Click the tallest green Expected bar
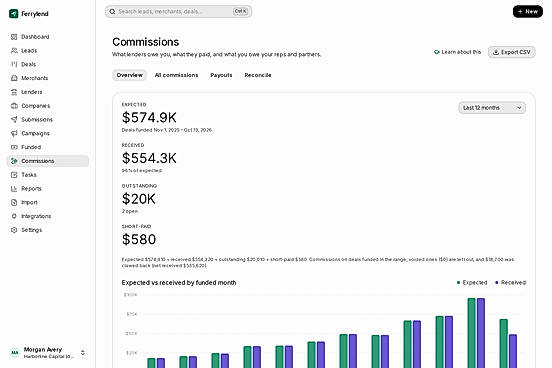 471,333
